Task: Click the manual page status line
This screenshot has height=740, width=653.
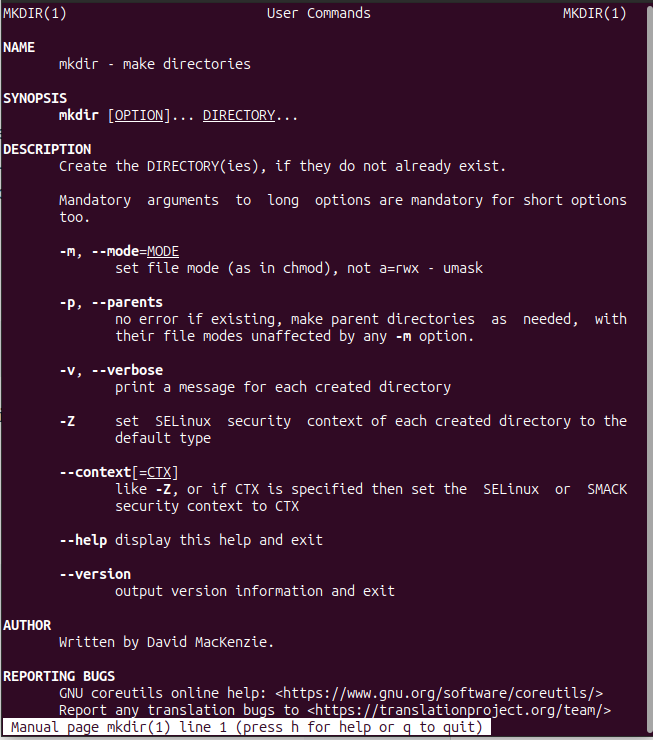Action: (246, 727)
